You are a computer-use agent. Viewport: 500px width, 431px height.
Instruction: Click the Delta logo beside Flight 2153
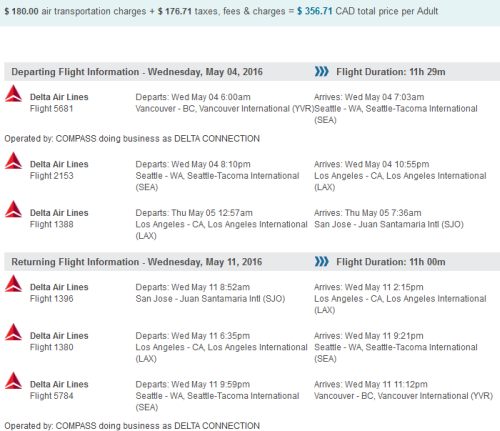point(13,161)
